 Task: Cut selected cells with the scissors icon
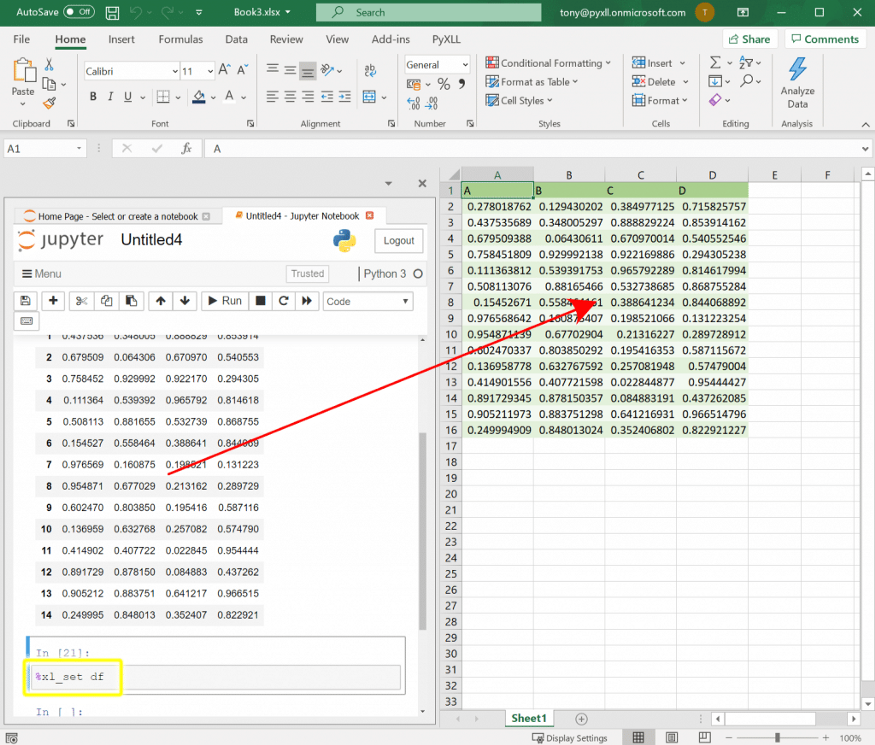[80, 298]
